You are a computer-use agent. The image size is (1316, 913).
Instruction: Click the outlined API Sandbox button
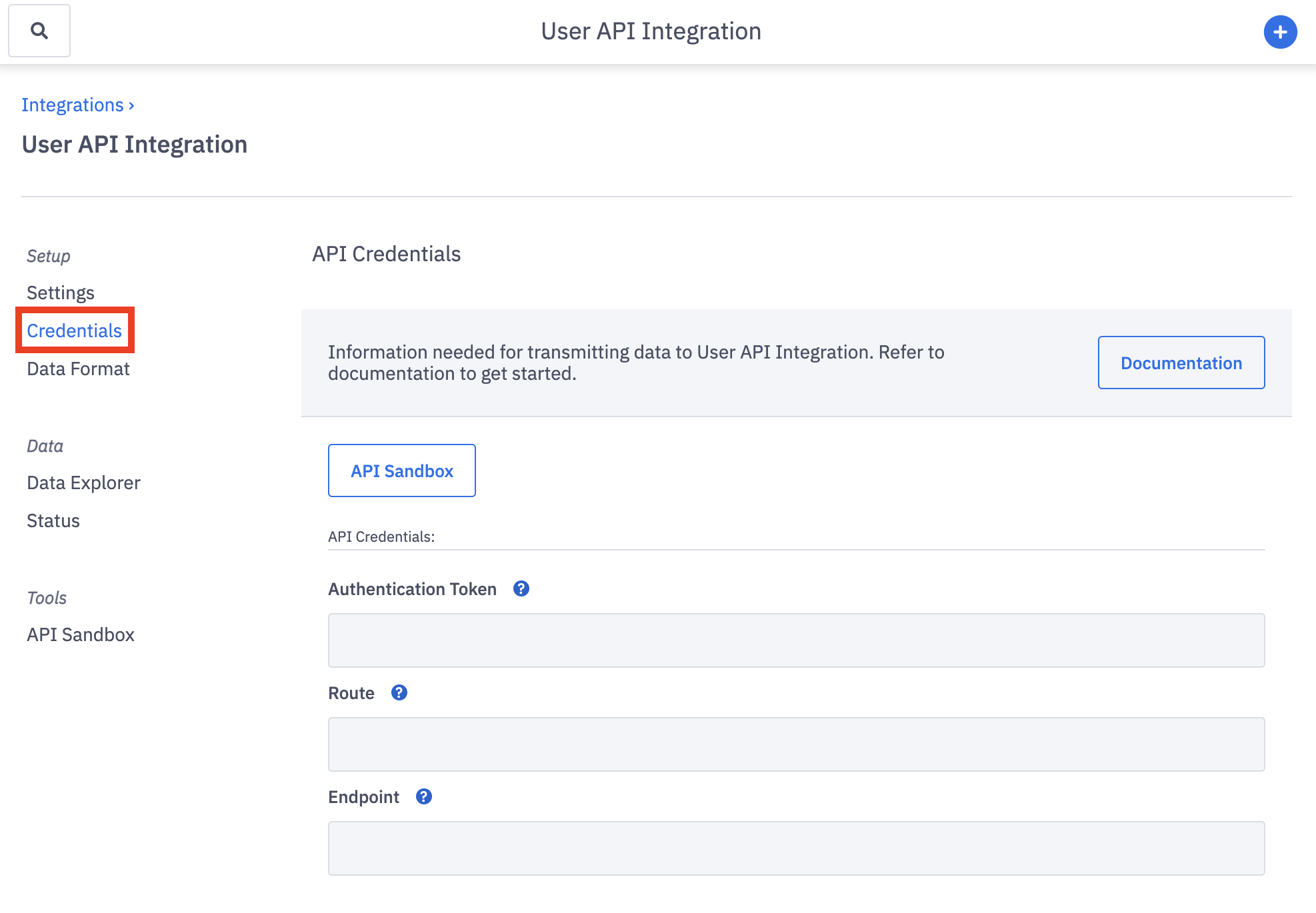[401, 470]
